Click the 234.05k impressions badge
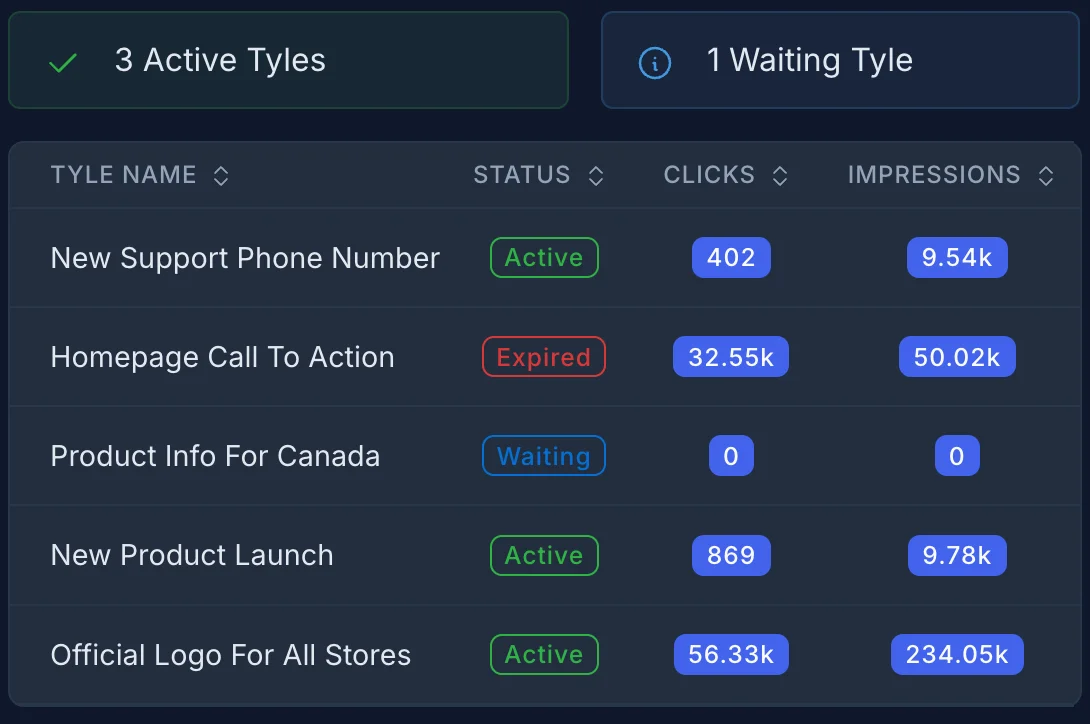 coord(957,654)
